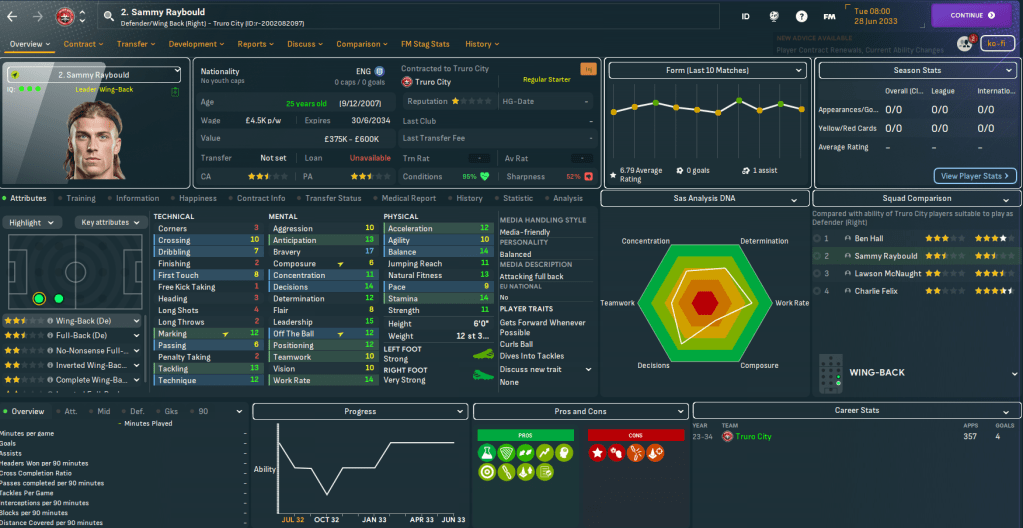
Task: Switch stats view to Att.
Action: point(69,411)
